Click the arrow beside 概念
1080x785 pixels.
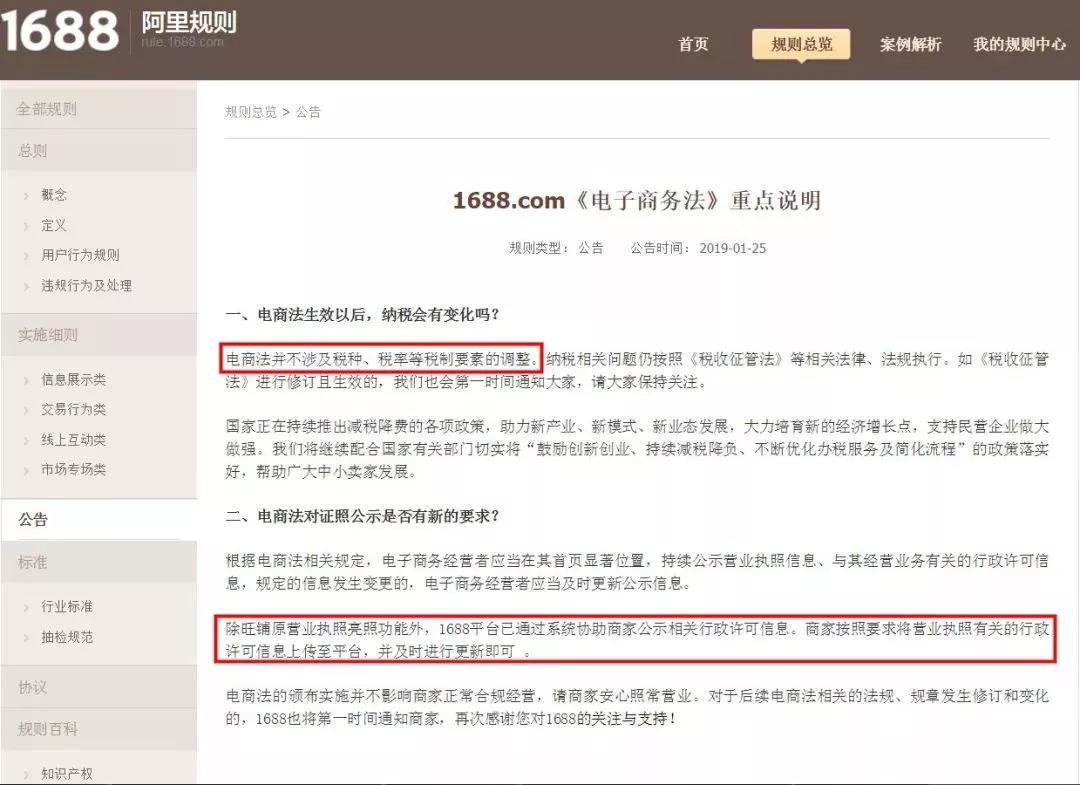click(27, 196)
